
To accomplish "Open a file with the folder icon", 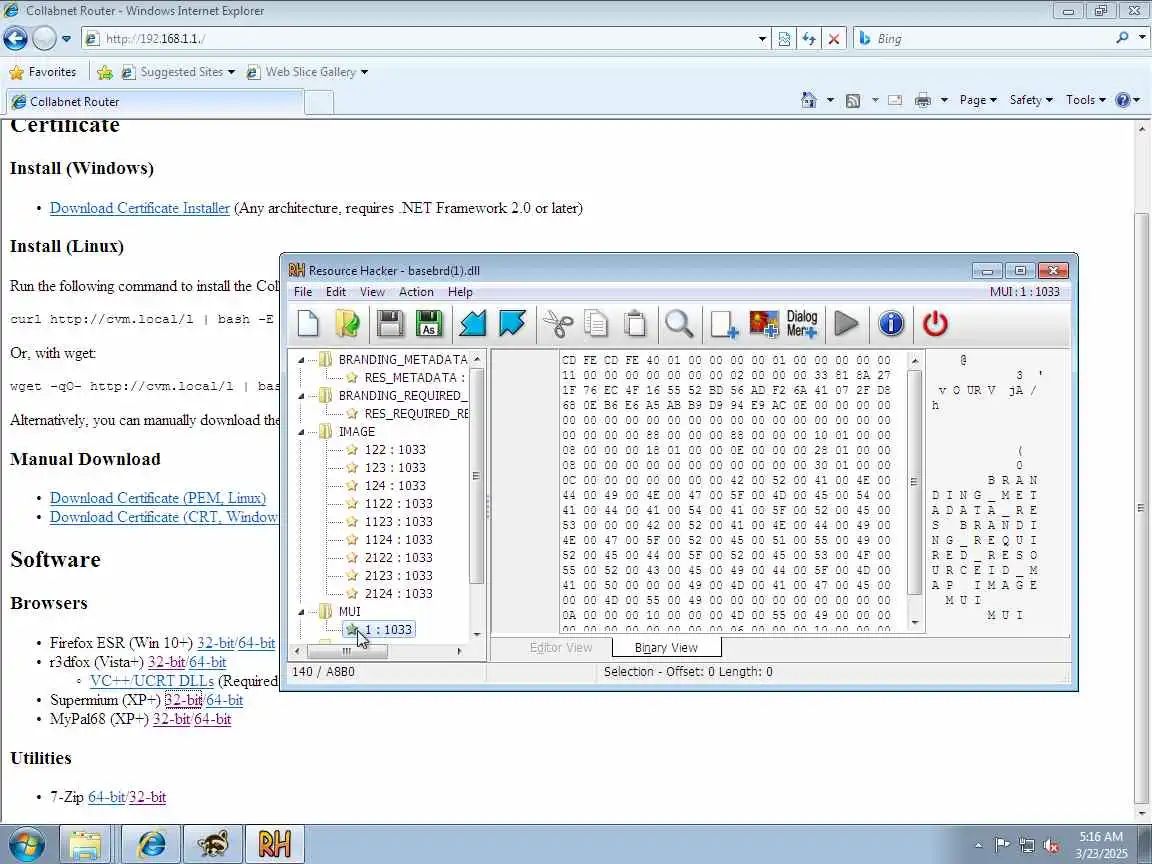I will click(x=348, y=323).
